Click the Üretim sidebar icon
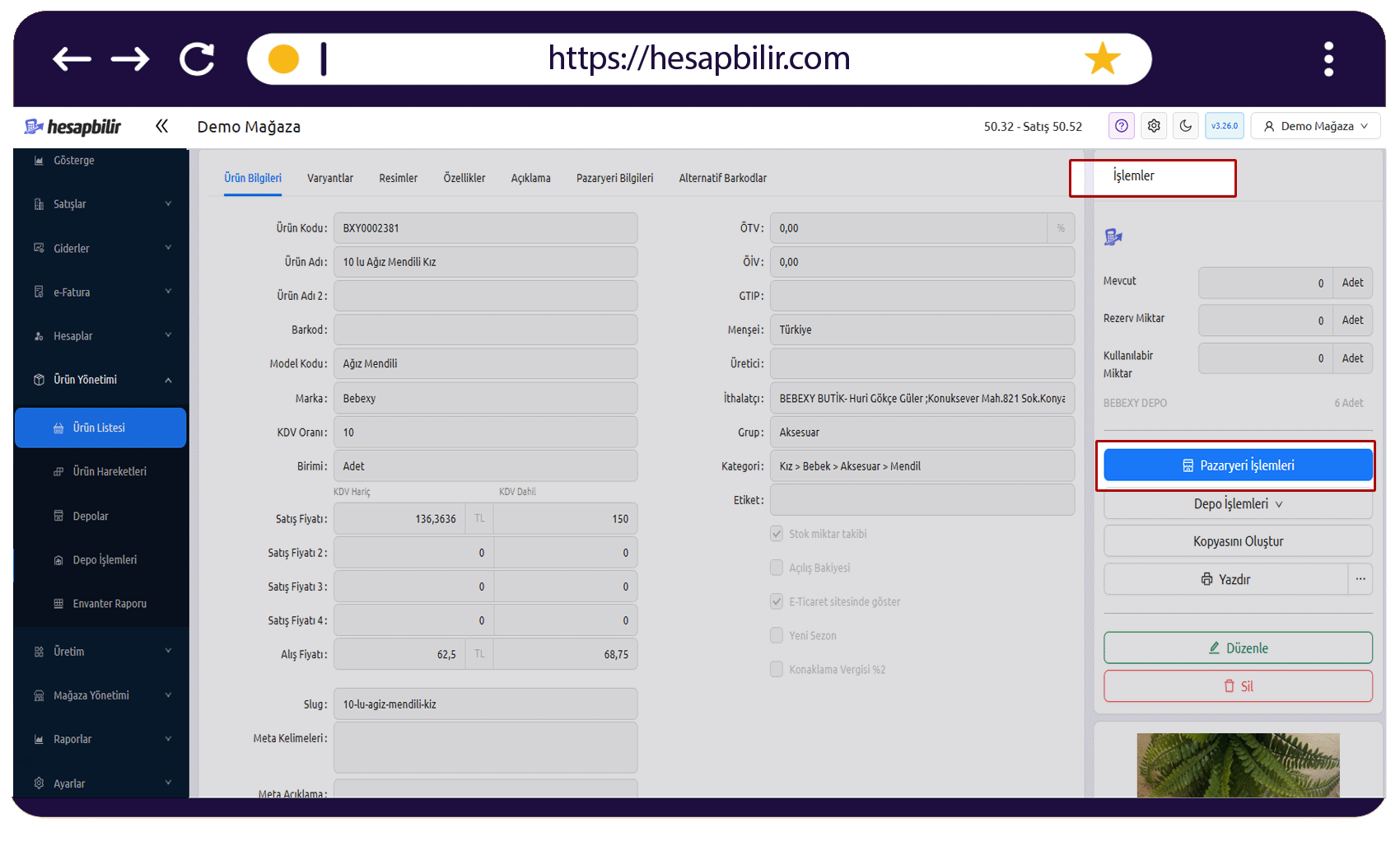Image resolution: width=1400 pixels, height=865 pixels. click(39, 652)
